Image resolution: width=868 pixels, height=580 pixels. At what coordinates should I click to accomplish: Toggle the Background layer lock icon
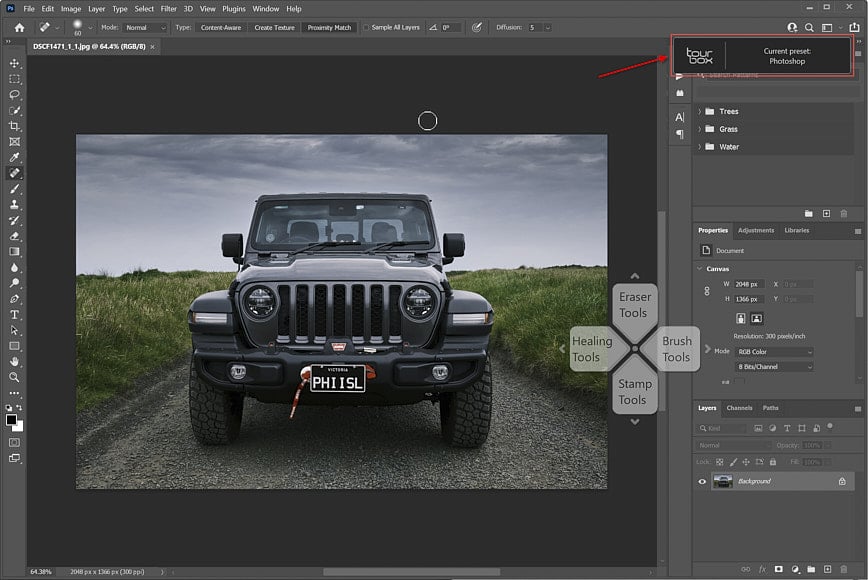pos(842,481)
